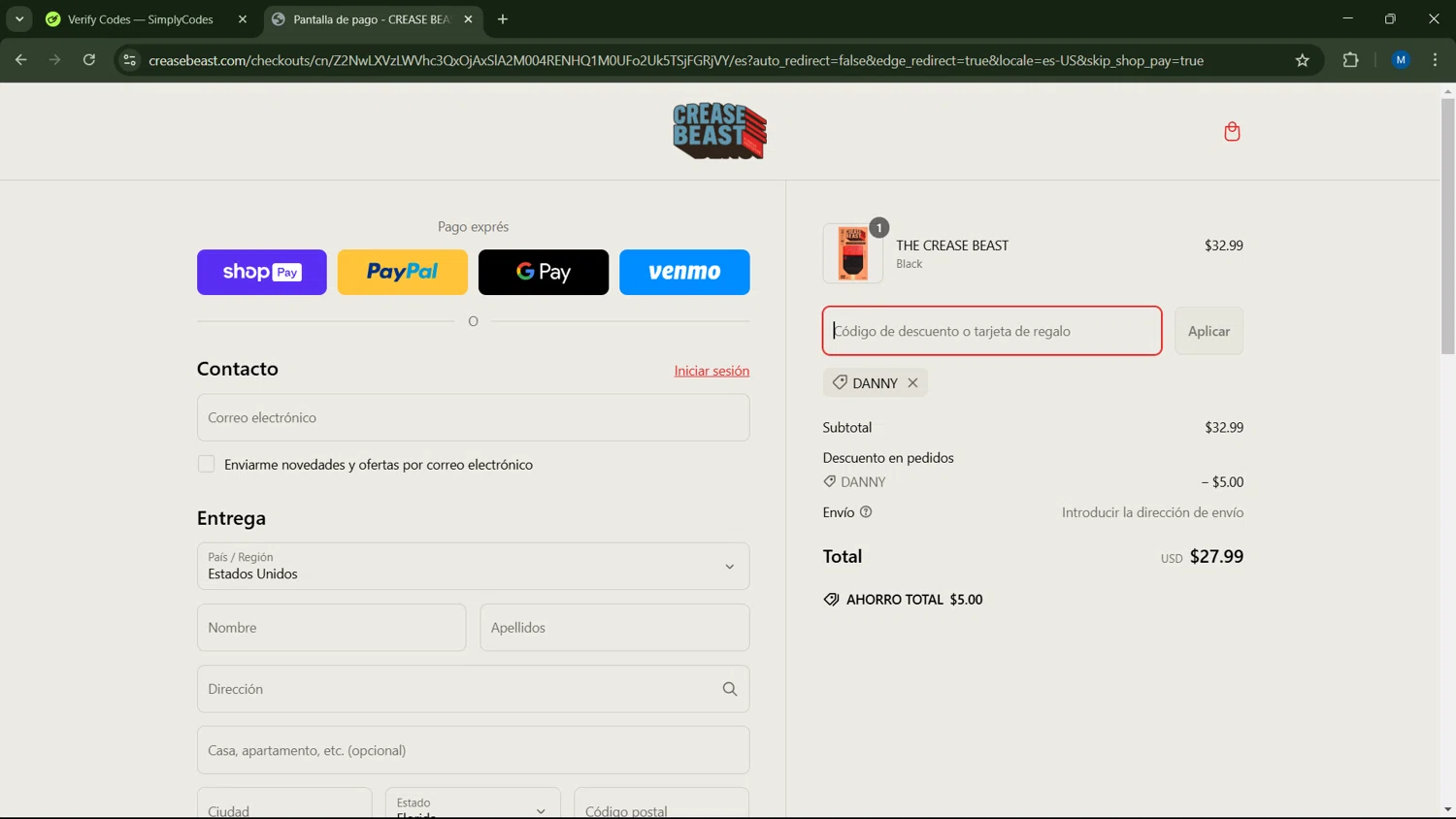
Task: Reload the checkout page
Action: tap(89, 60)
